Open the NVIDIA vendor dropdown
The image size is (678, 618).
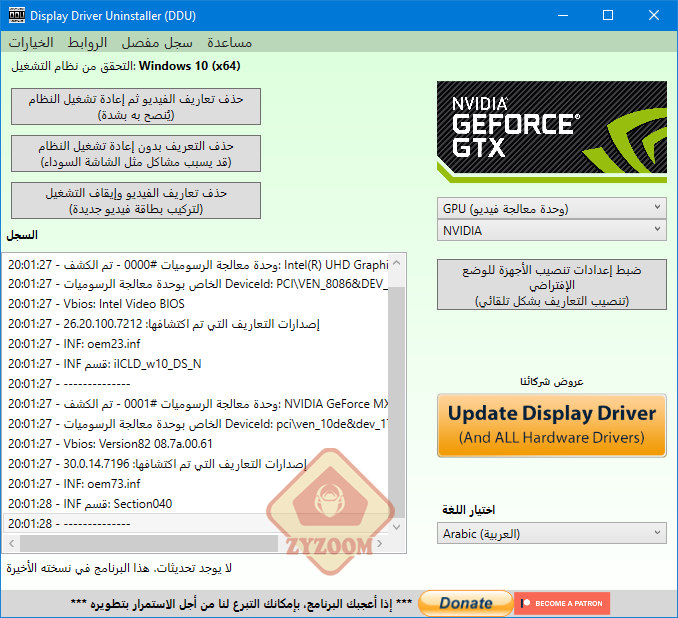(552, 231)
